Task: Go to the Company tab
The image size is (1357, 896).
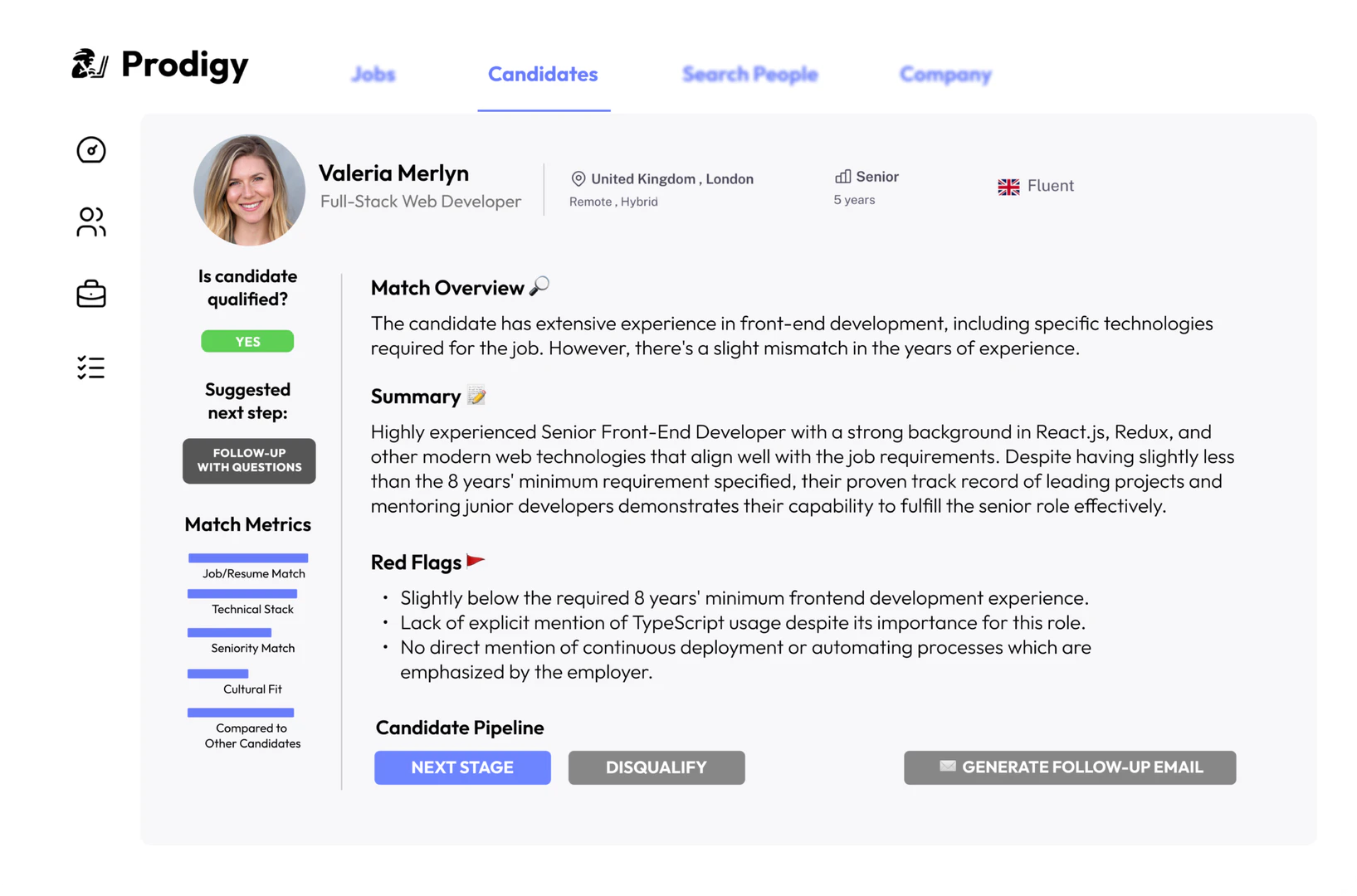Action: click(x=945, y=75)
